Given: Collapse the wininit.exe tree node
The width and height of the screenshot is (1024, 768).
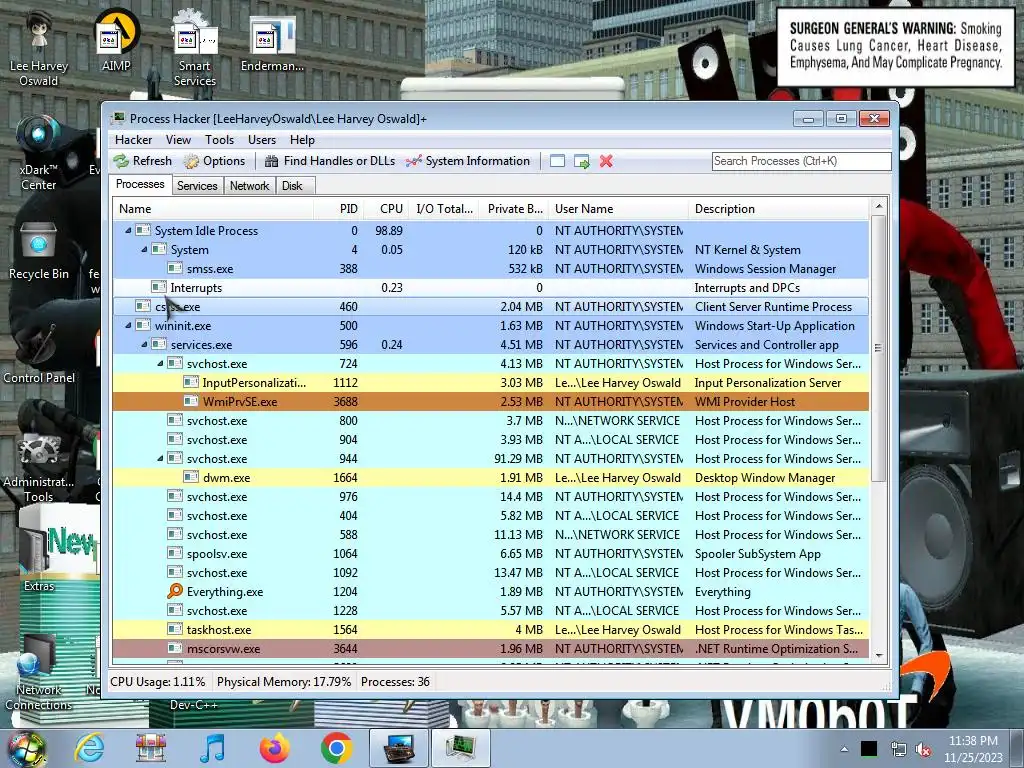Looking at the screenshot, I should (x=128, y=325).
